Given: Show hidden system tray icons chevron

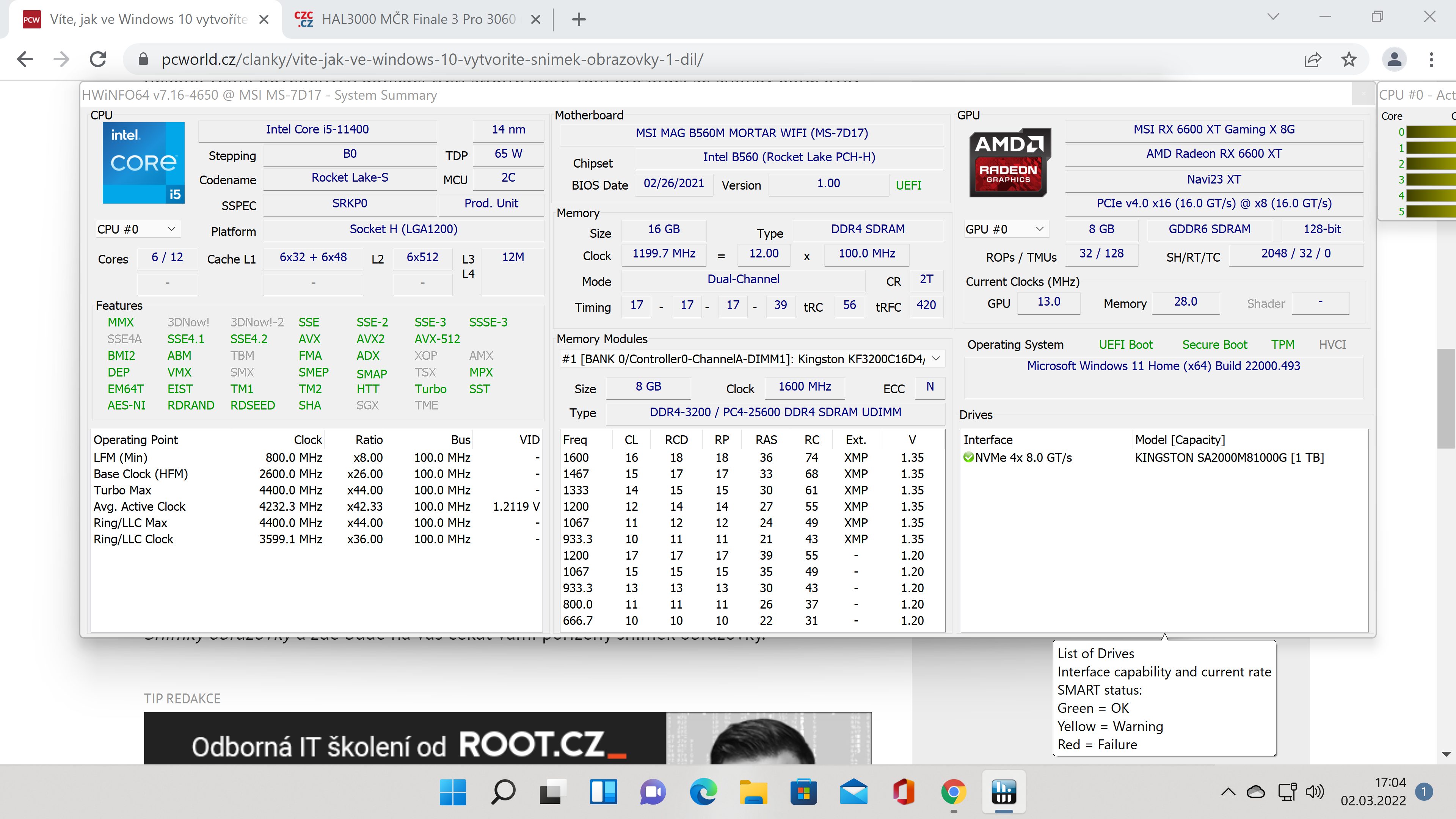Looking at the screenshot, I should (1228, 792).
